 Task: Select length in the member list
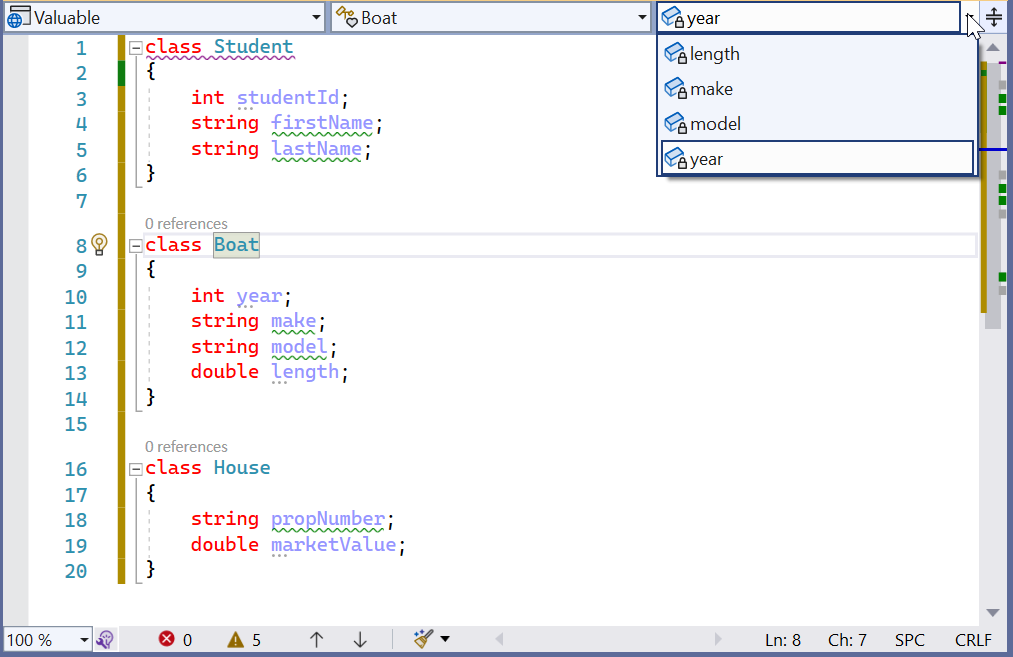point(817,54)
